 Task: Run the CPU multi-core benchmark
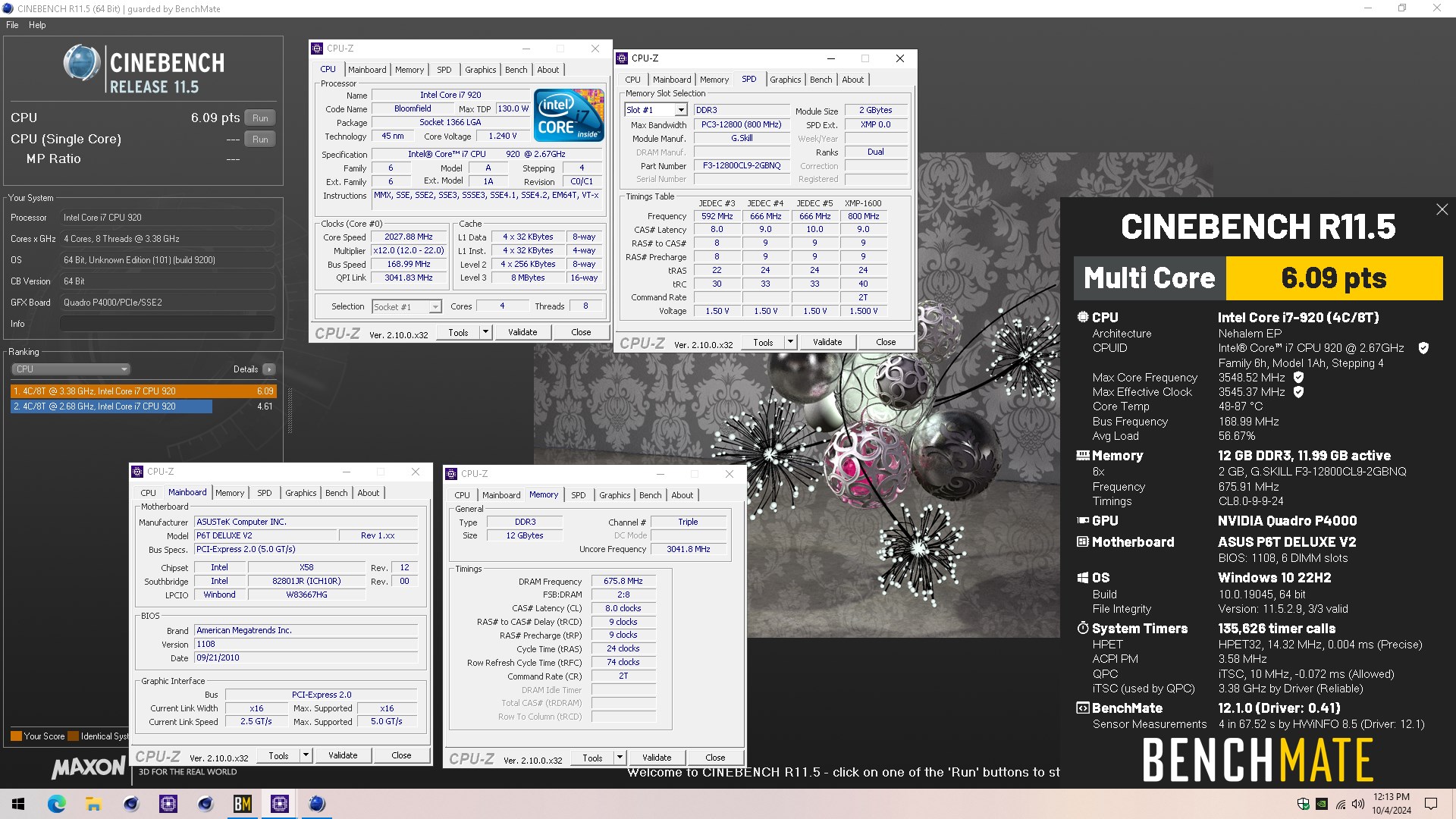(260, 118)
